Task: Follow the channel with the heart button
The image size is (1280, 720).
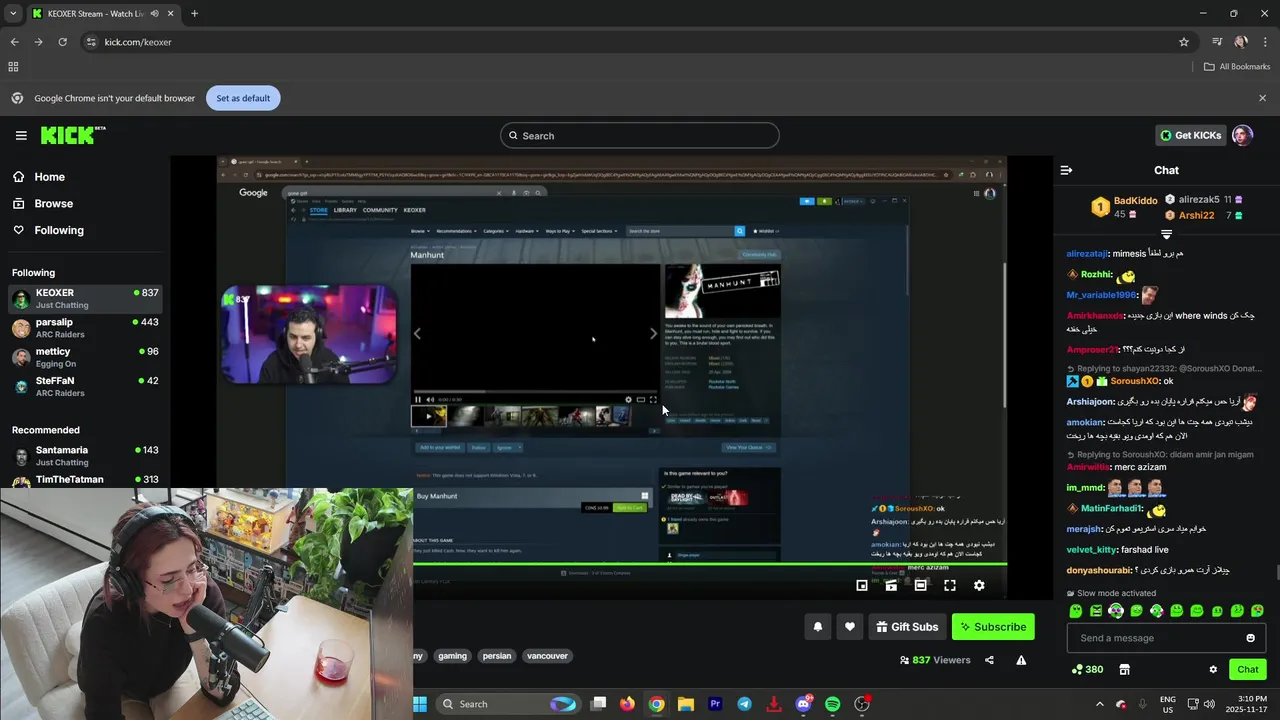Action: pyautogui.click(x=850, y=627)
